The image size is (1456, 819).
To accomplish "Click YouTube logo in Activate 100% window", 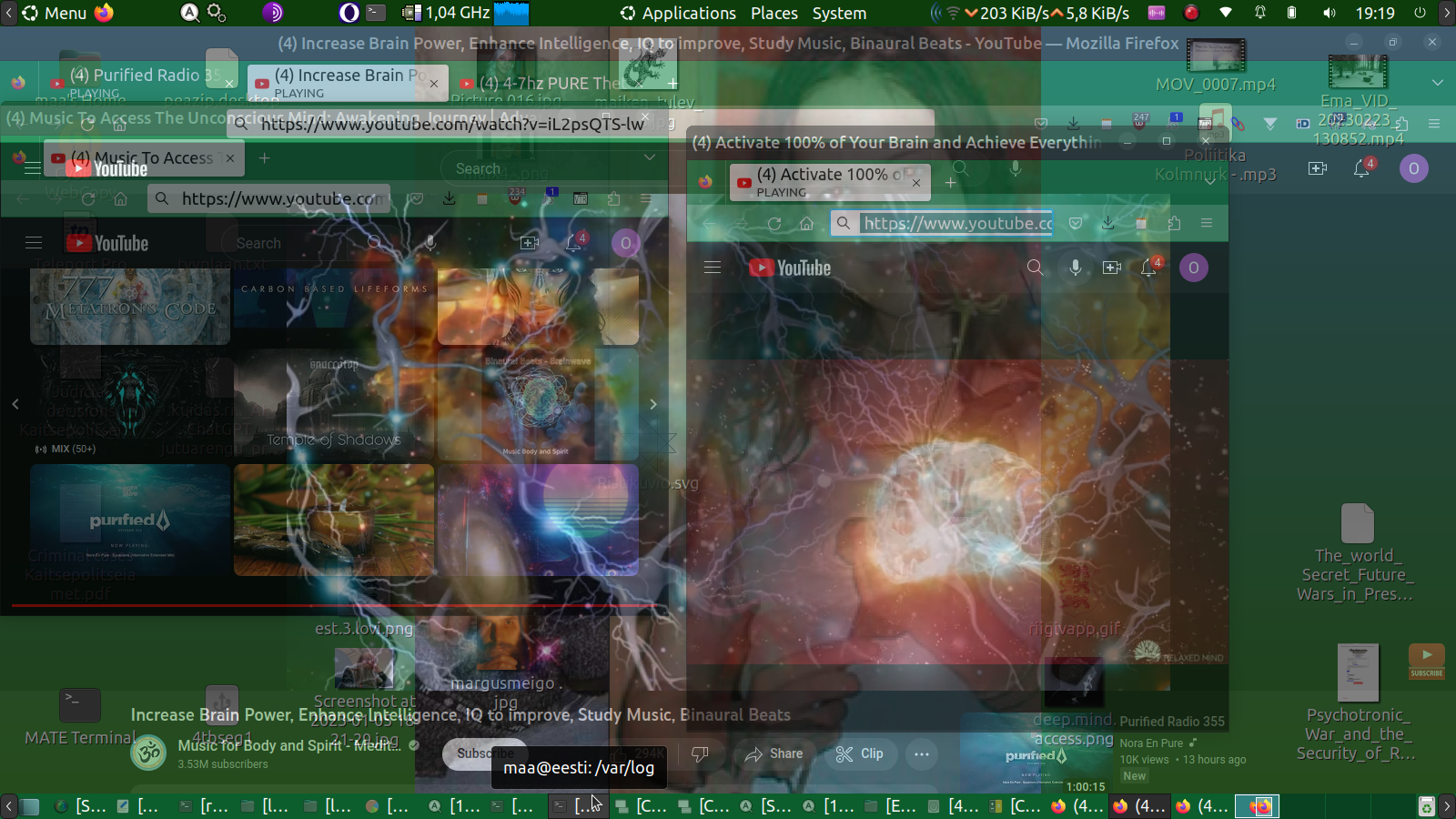I will (790, 268).
